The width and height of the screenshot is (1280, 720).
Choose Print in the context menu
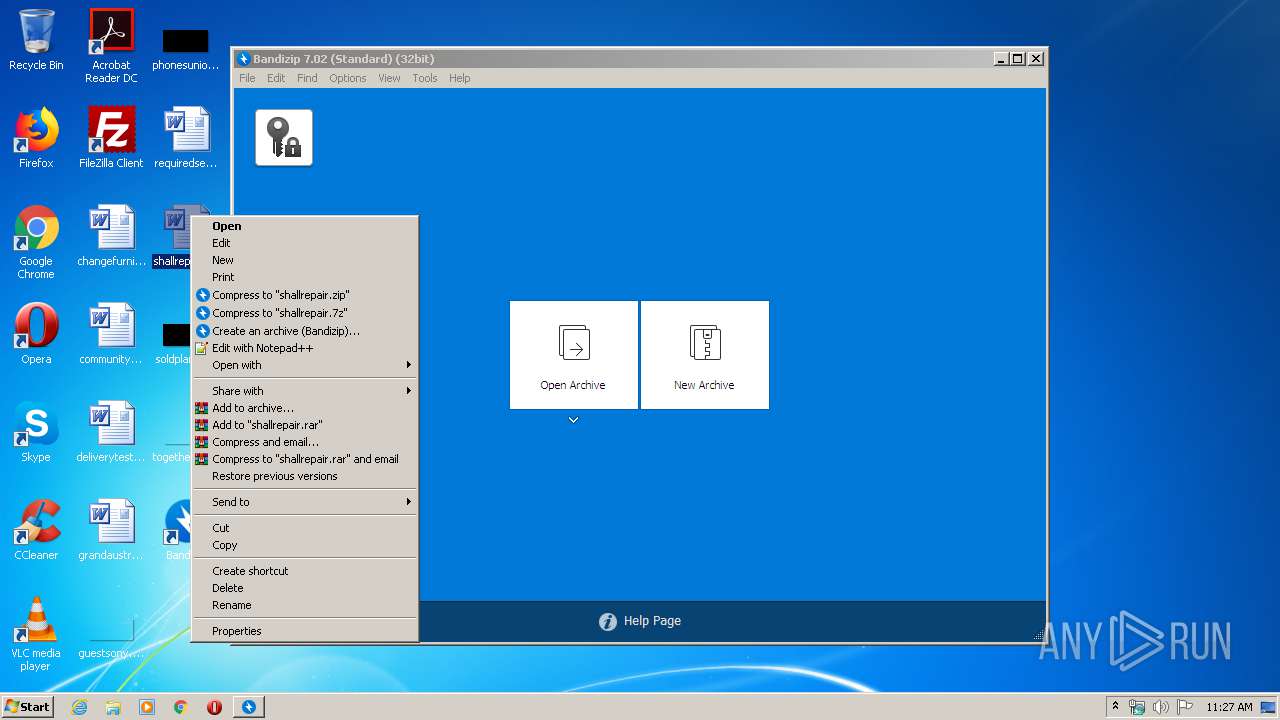(x=305, y=277)
